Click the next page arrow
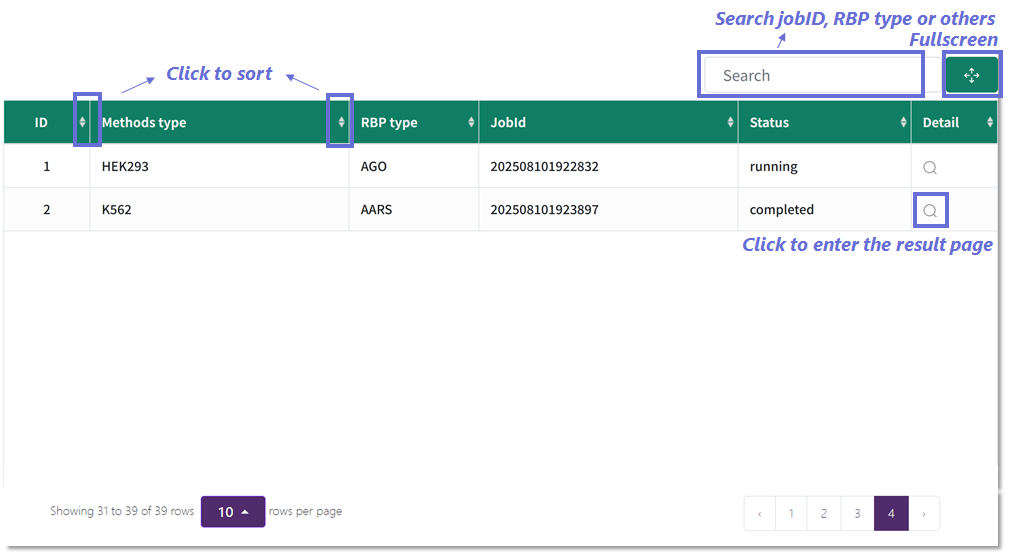The height and width of the screenshot is (555, 1010). point(923,514)
